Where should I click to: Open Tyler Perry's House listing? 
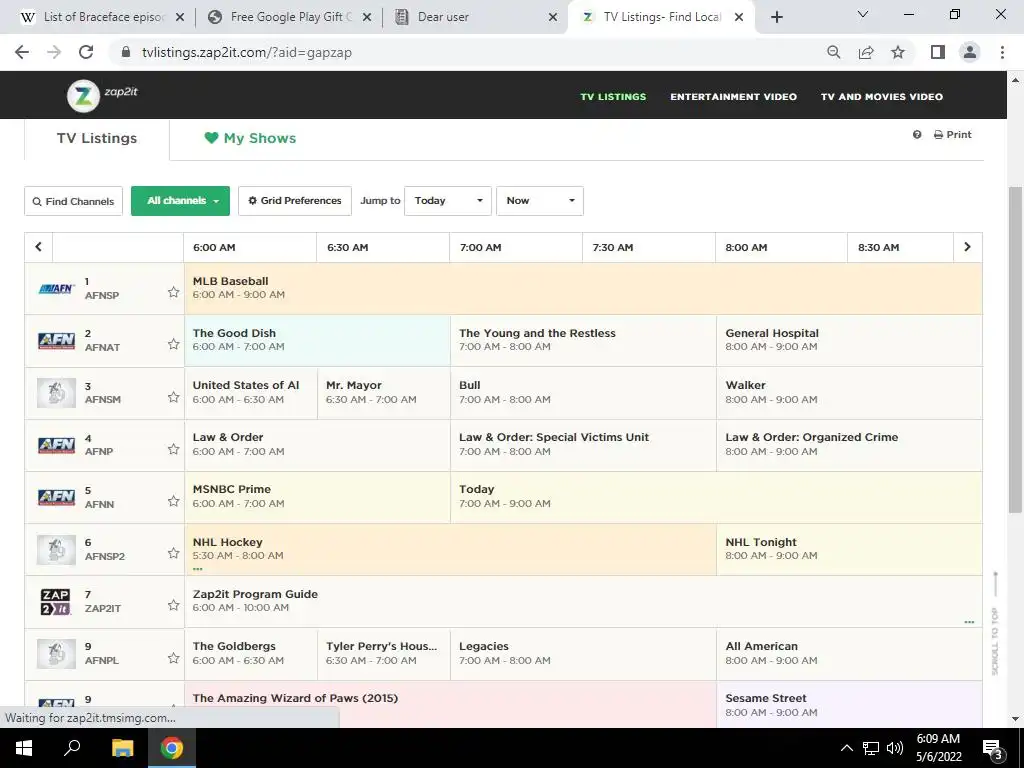pyautogui.click(x=383, y=654)
